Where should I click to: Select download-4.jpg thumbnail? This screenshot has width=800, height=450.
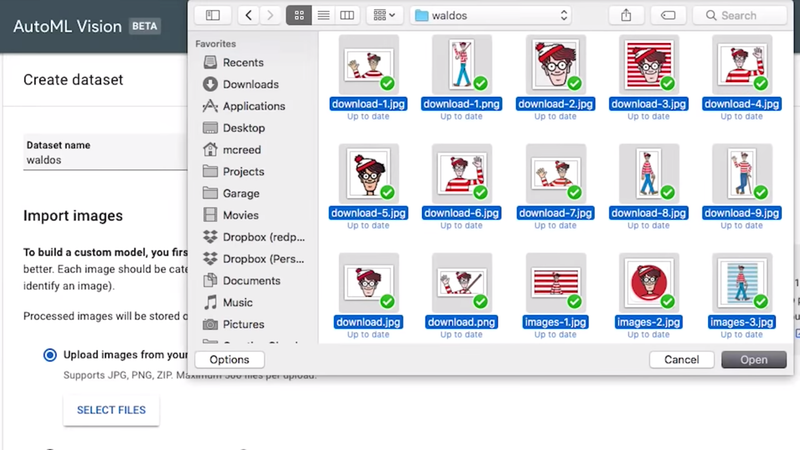click(742, 65)
